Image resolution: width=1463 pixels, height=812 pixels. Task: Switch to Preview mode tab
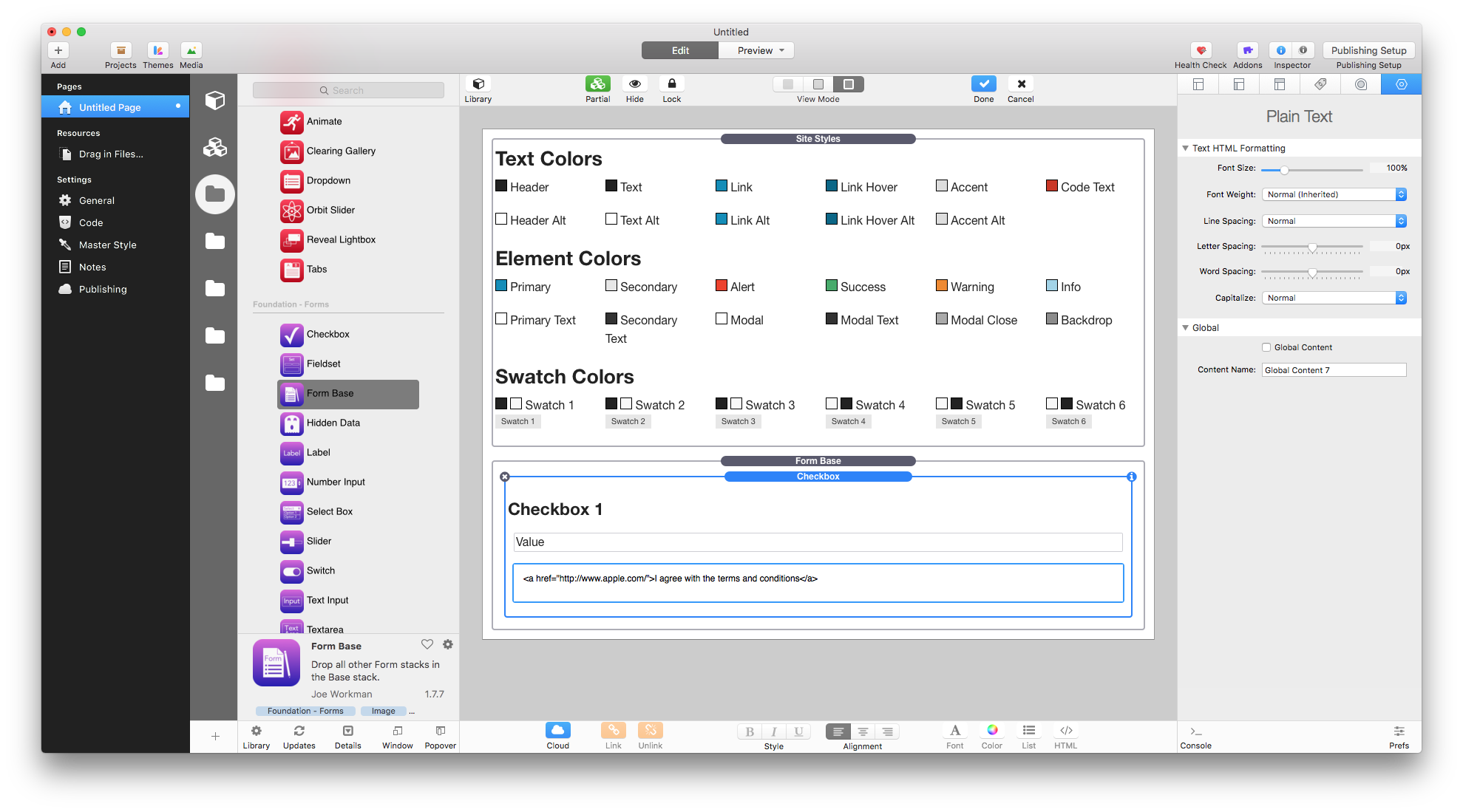756,50
